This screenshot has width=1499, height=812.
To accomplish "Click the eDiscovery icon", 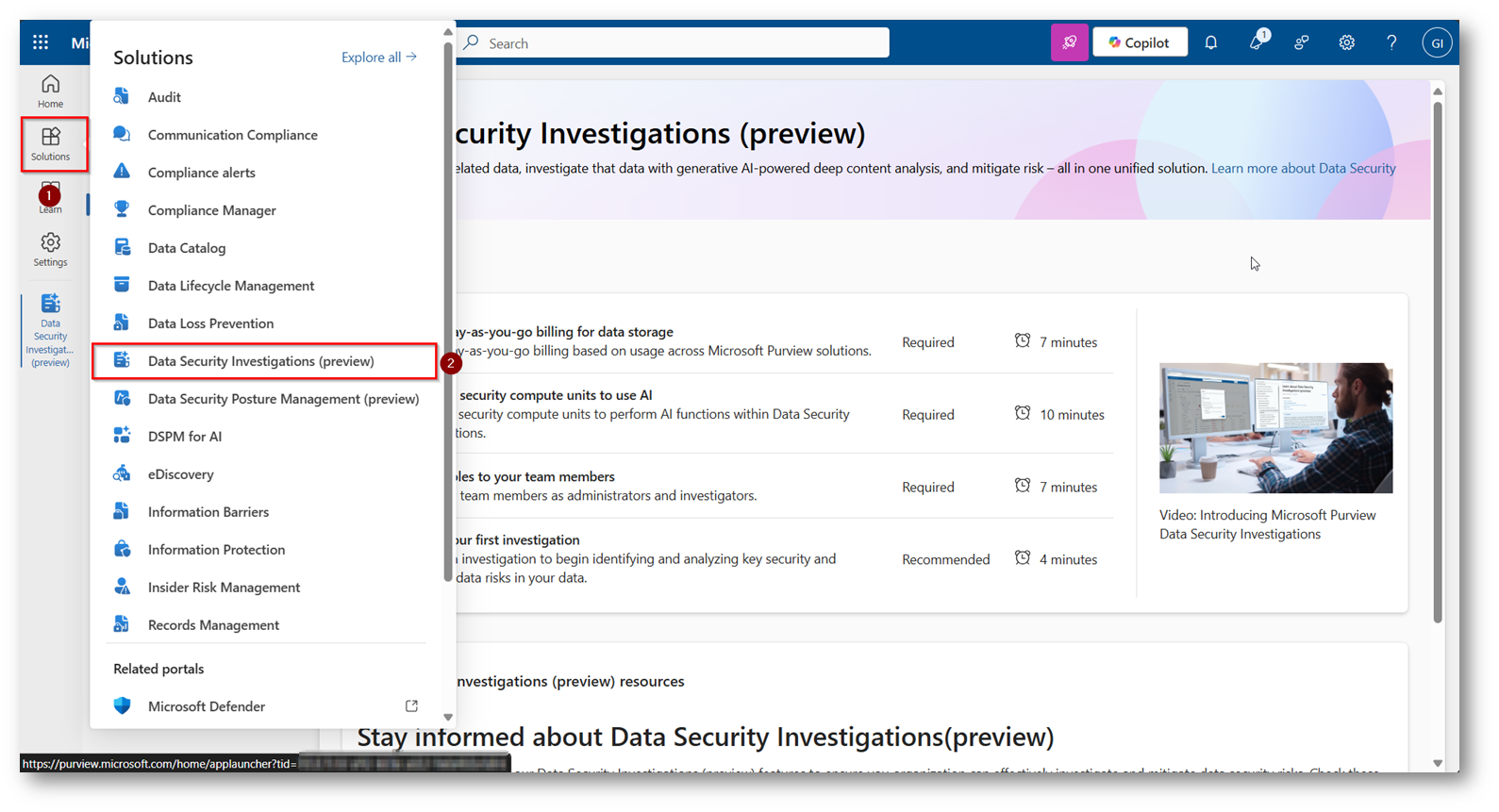I will [122, 473].
